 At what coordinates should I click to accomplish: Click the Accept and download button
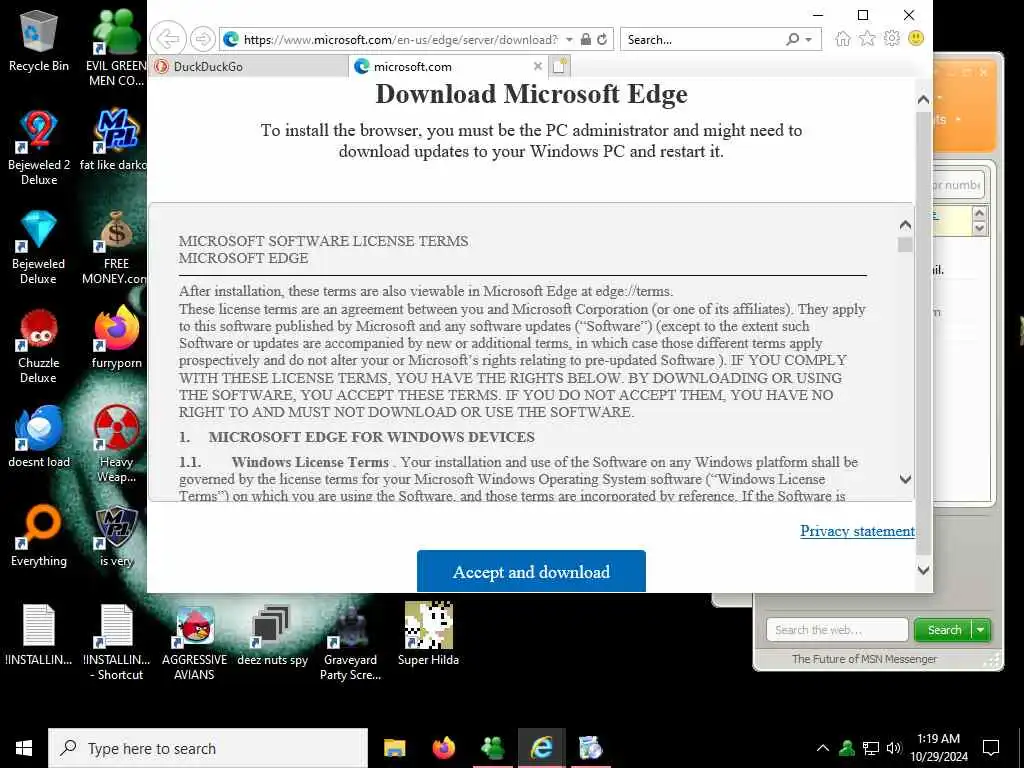(x=531, y=571)
